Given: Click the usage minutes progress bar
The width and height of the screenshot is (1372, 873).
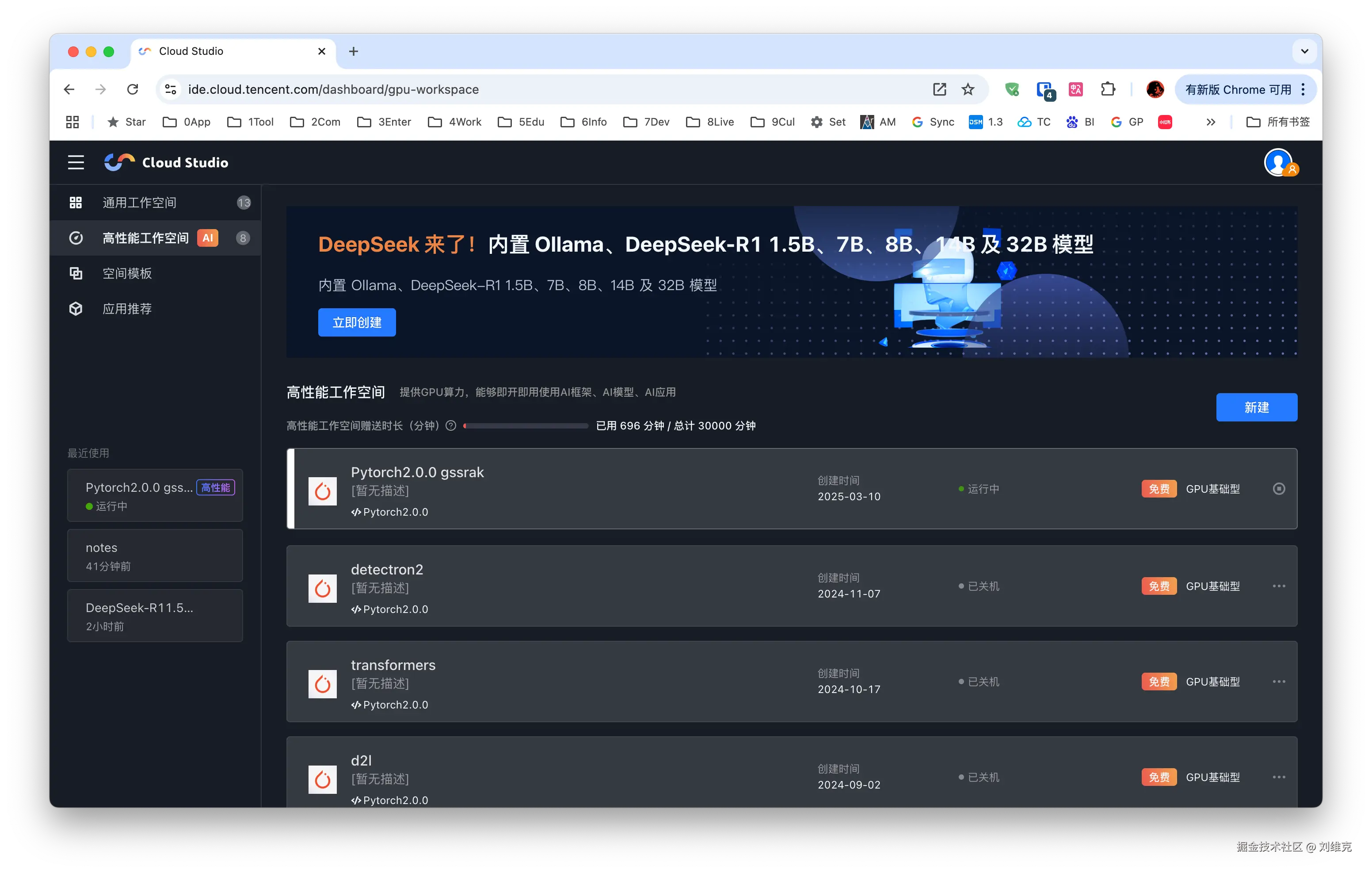Looking at the screenshot, I should coord(526,426).
